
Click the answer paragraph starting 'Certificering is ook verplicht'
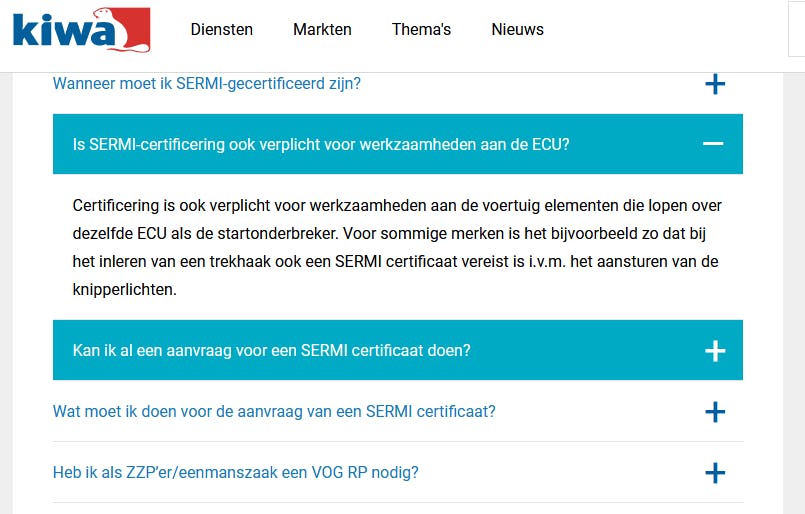[x=397, y=247]
